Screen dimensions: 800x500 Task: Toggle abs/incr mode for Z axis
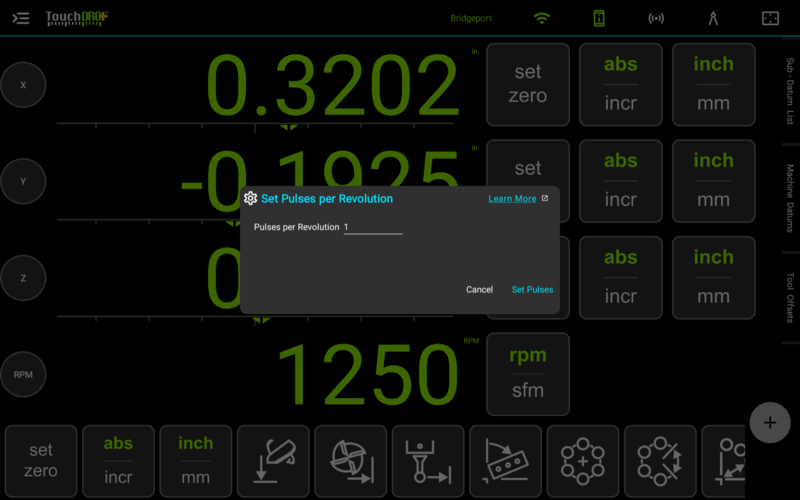[x=620, y=278]
